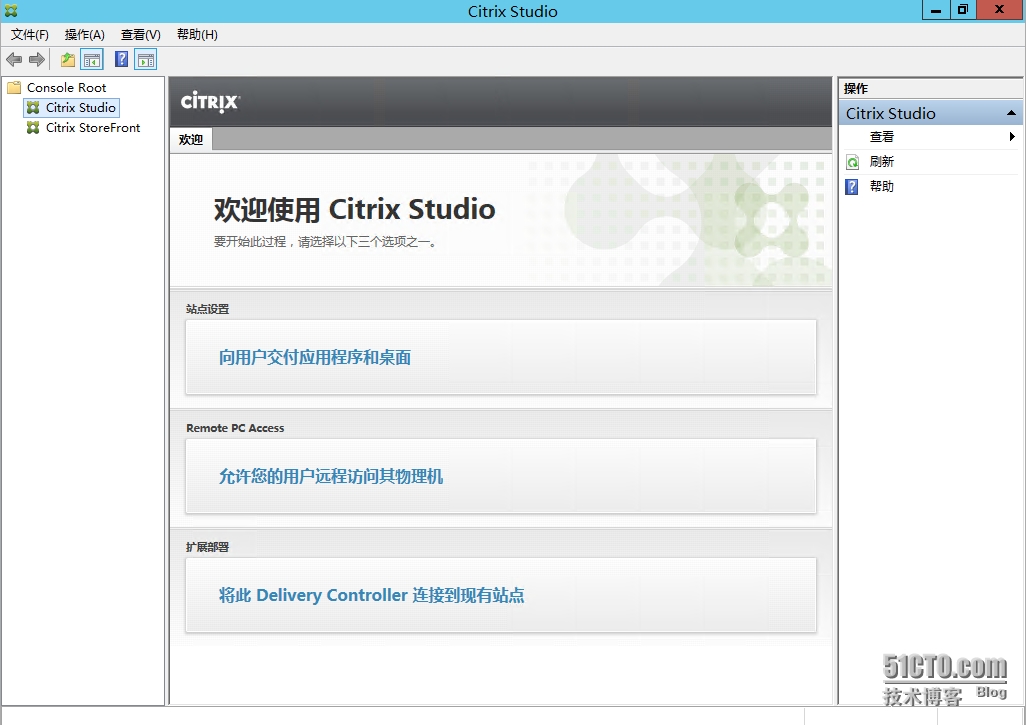
Task: Toggle the Show/Hide Console Tree icon
Action: (x=92, y=60)
